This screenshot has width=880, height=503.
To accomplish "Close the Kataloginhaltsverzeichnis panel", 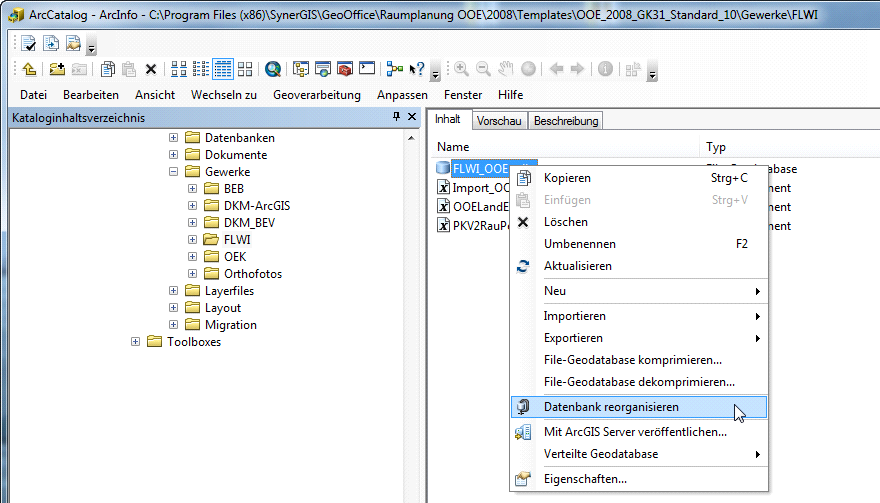I will click(x=411, y=118).
